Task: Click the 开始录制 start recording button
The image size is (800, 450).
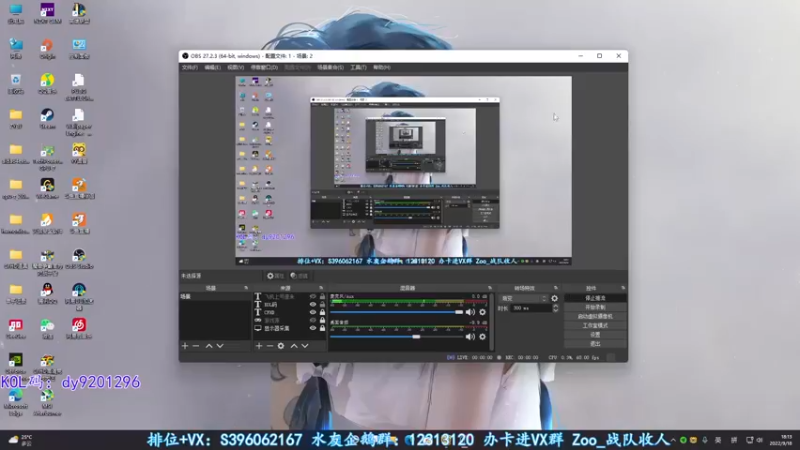Action: (595, 307)
